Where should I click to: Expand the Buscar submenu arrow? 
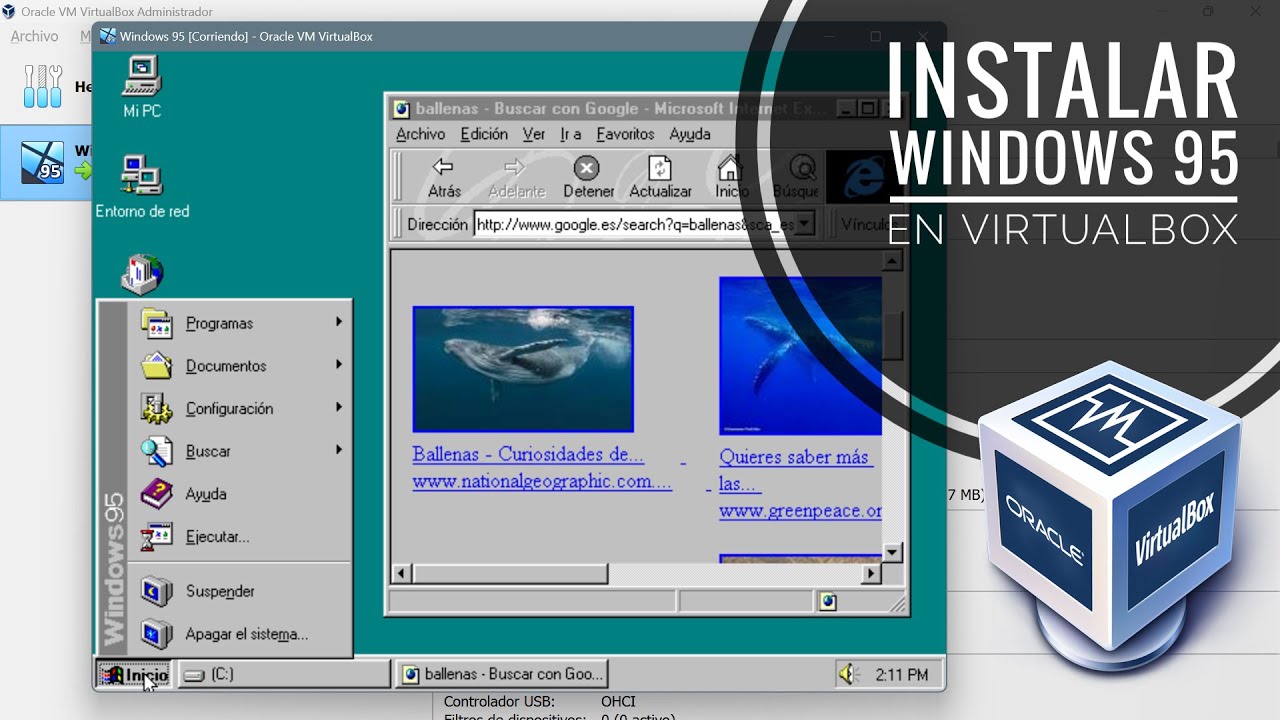pos(339,450)
